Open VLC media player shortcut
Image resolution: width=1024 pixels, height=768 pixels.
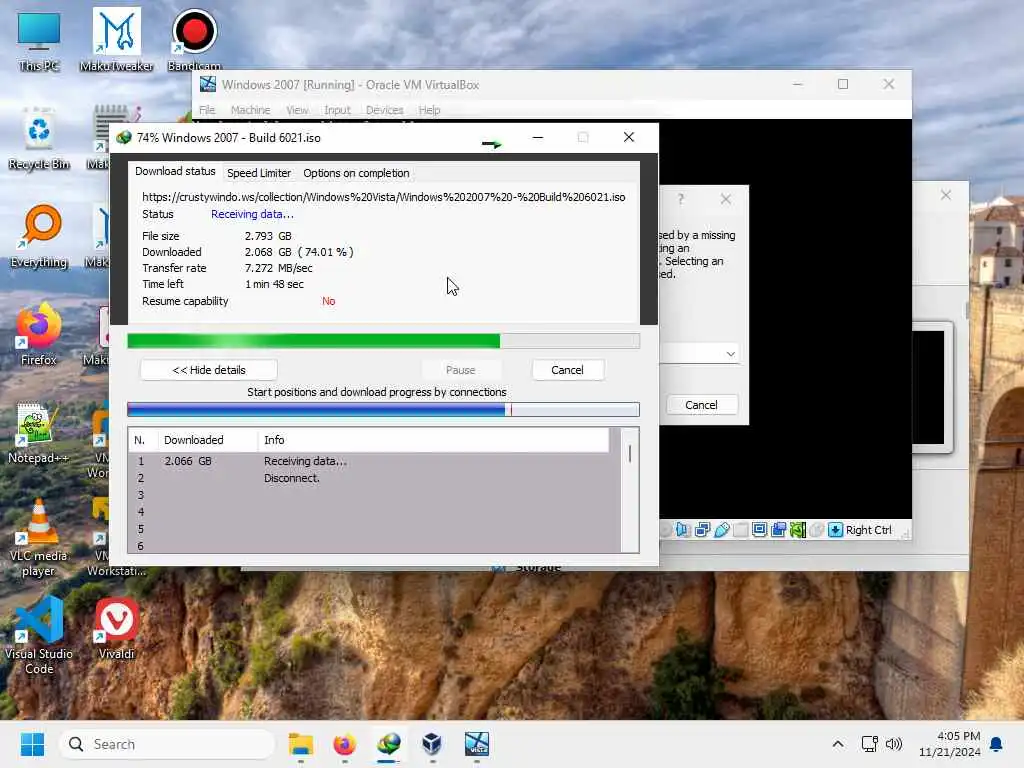(39, 537)
